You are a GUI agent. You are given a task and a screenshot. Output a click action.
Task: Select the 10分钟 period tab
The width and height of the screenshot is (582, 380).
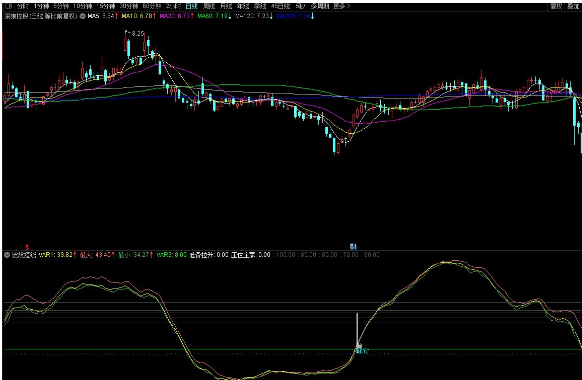click(x=82, y=6)
